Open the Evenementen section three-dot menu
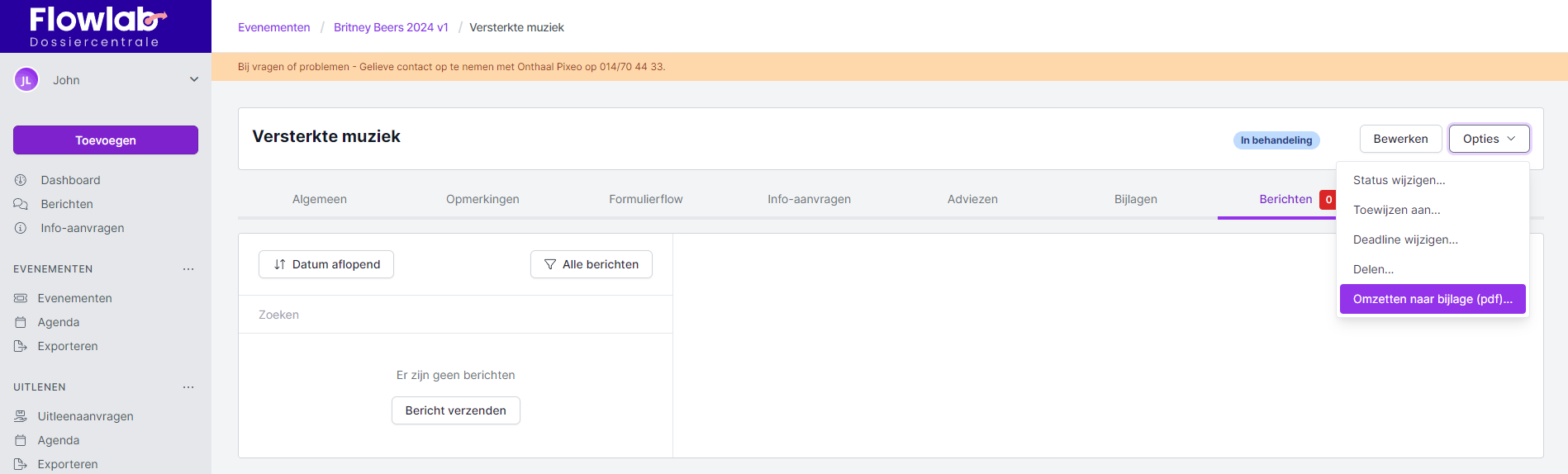The height and width of the screenshot is (474, 1568). pos(188,269)
